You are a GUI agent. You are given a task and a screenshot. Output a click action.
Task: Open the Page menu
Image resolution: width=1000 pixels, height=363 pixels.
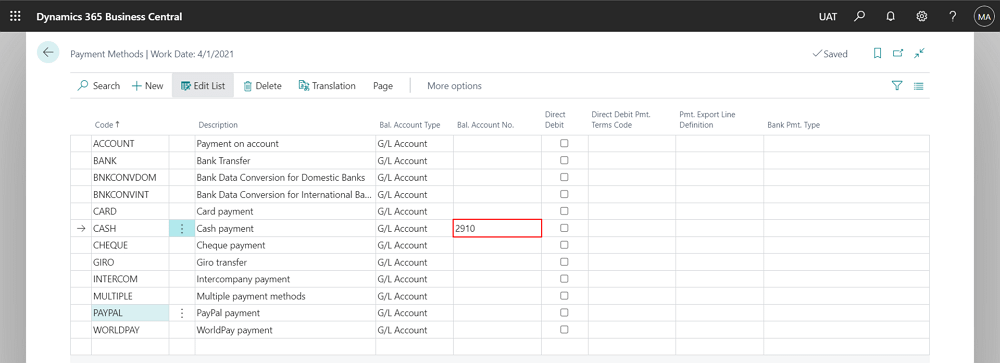click(x=383, y=85)
